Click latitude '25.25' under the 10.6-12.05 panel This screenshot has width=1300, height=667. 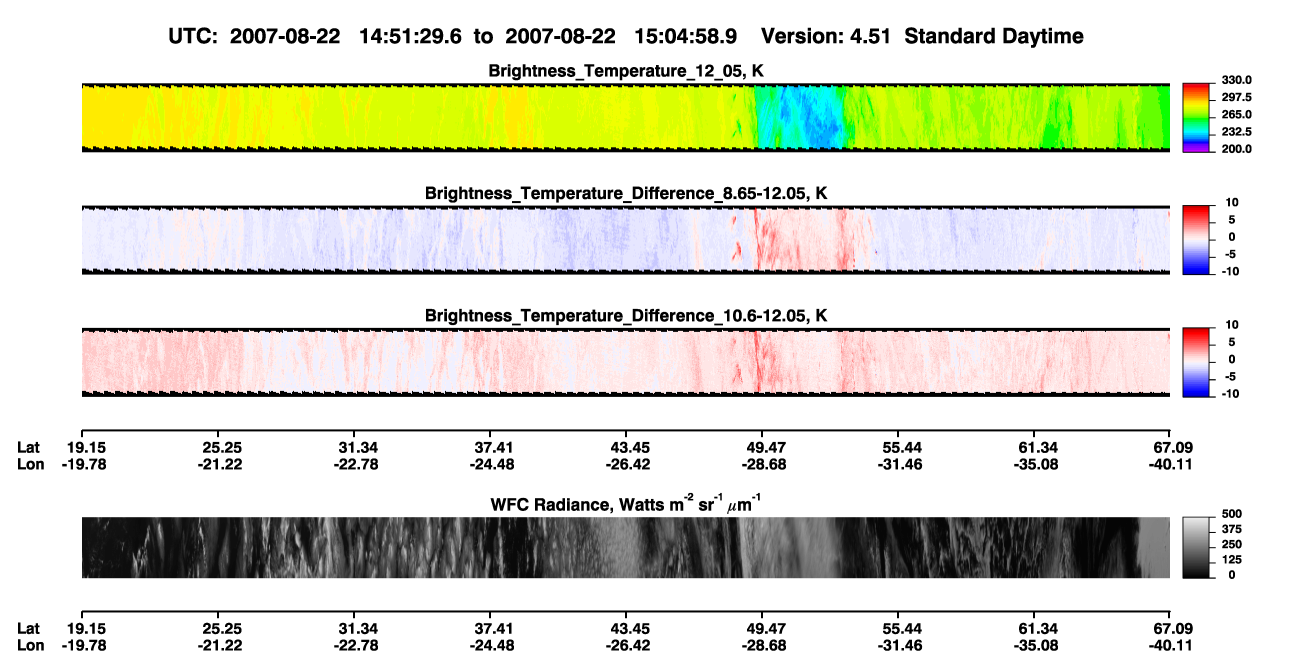click(222, 447)
